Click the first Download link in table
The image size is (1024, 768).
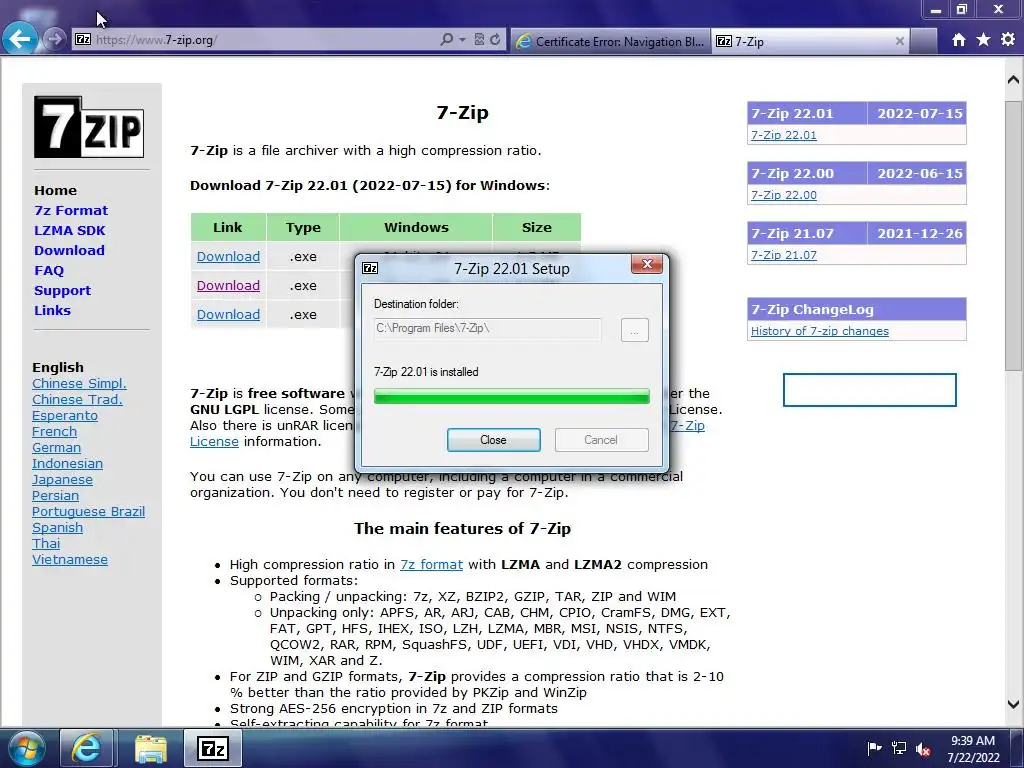pos(229,257)
